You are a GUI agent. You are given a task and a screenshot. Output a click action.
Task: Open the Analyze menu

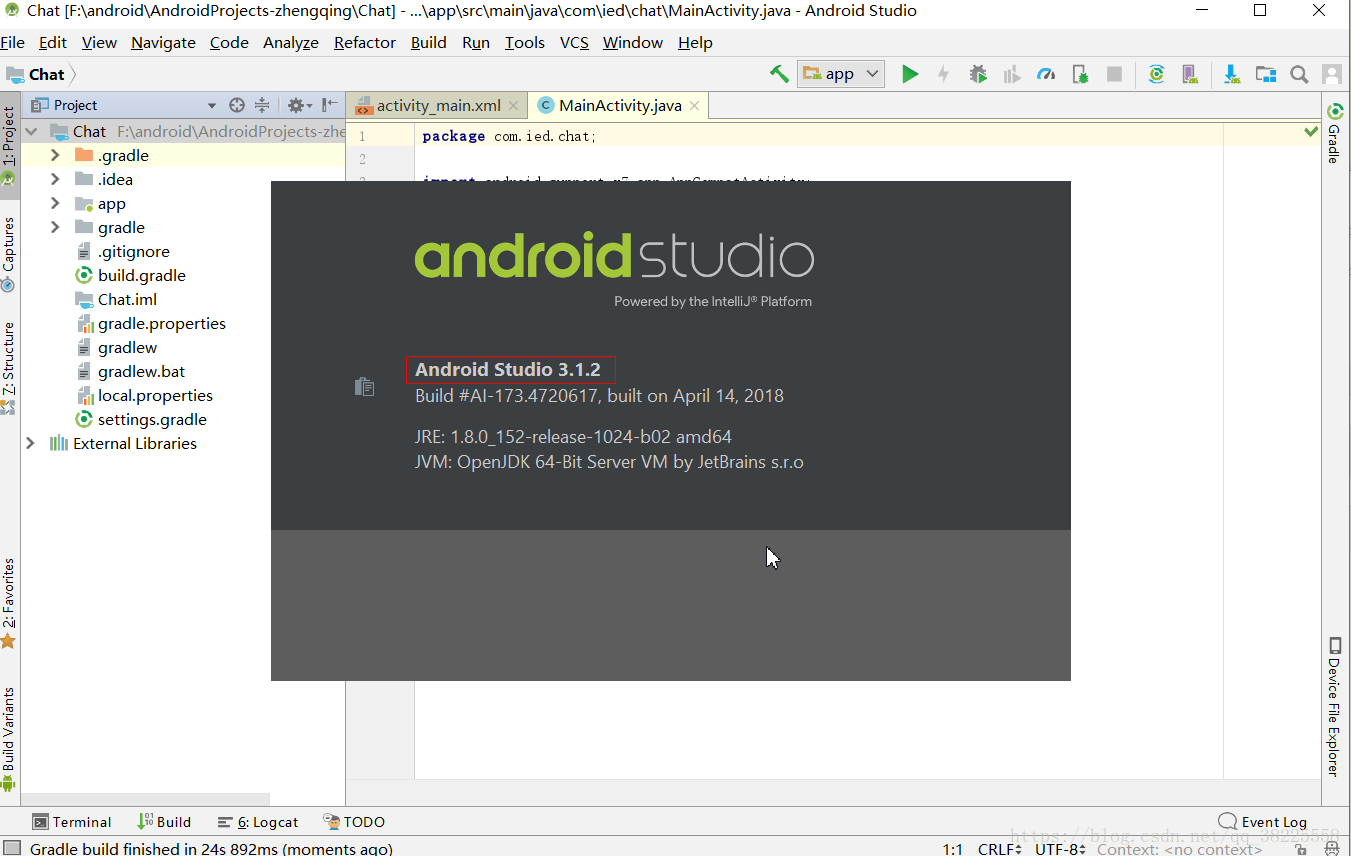pos(291,42)
